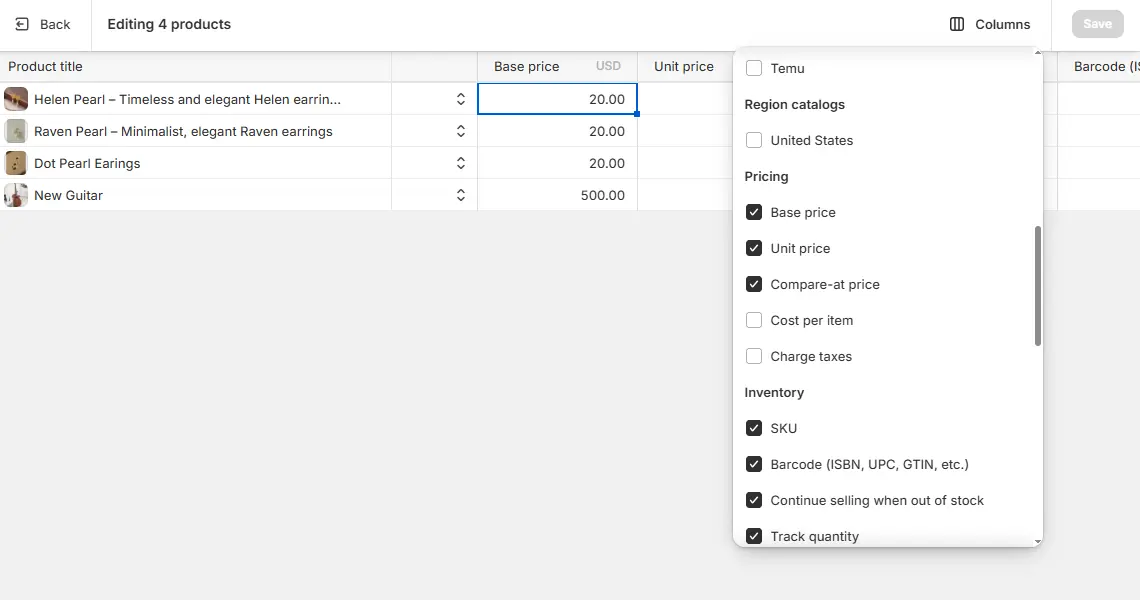Disable the Track quantity column
The height and width of the screenshot is (600, 1140).
point(753,536)
